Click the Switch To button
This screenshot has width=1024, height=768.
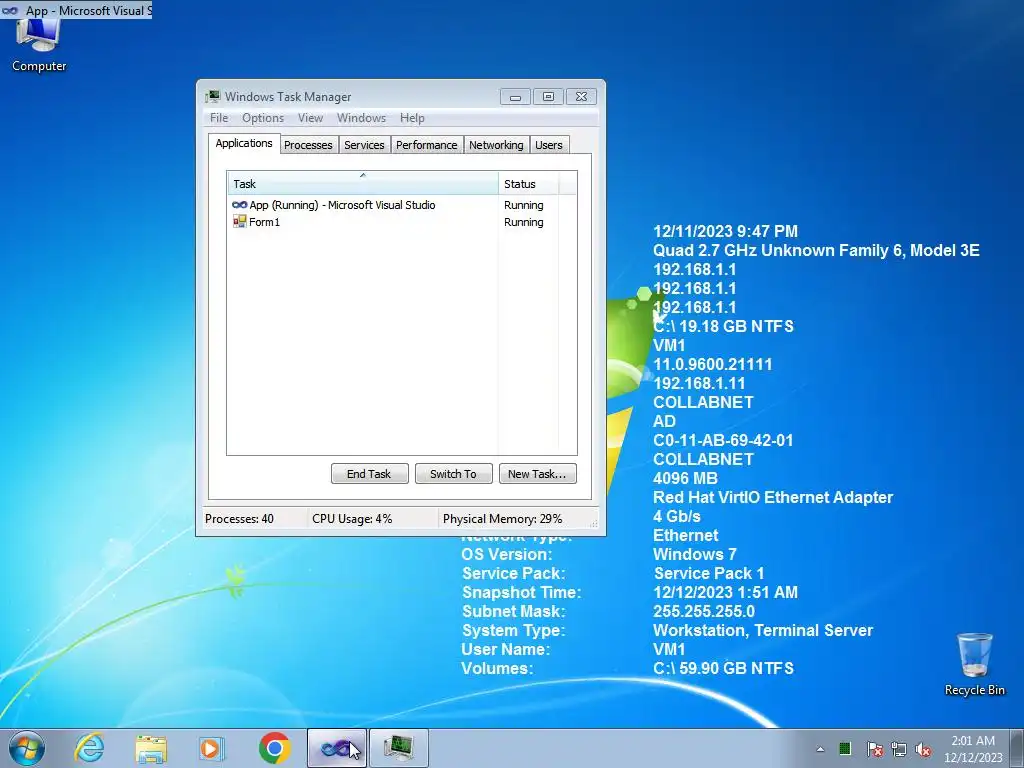[x=454, y=474]
